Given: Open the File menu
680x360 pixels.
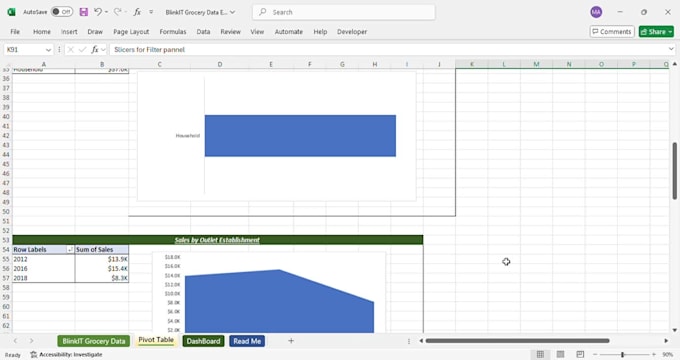Looking at the screenshot, I should click(15, 32).
